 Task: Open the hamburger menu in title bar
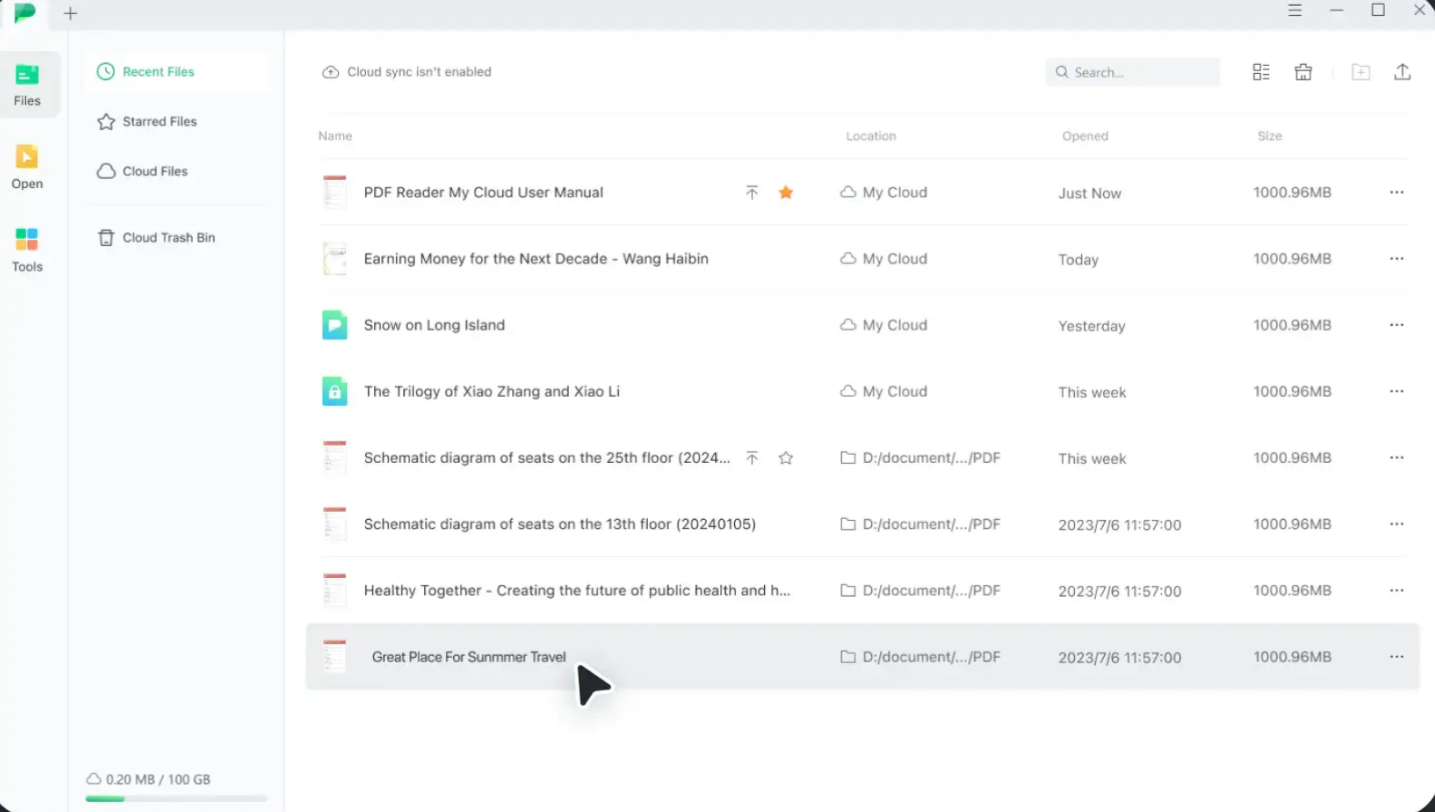1295,10
